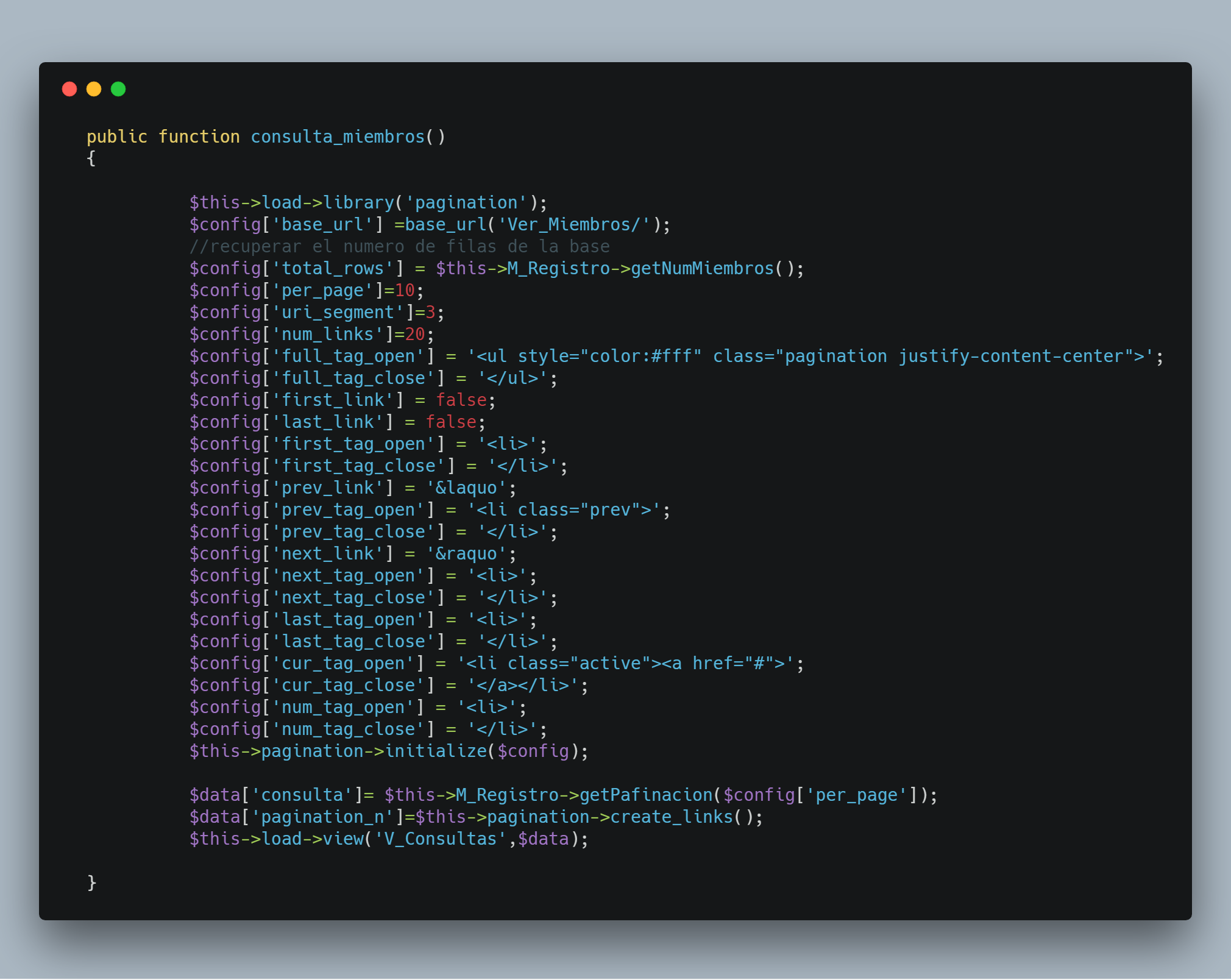Click the 'prev_tag_open' config line

click(x=430, y=510)
